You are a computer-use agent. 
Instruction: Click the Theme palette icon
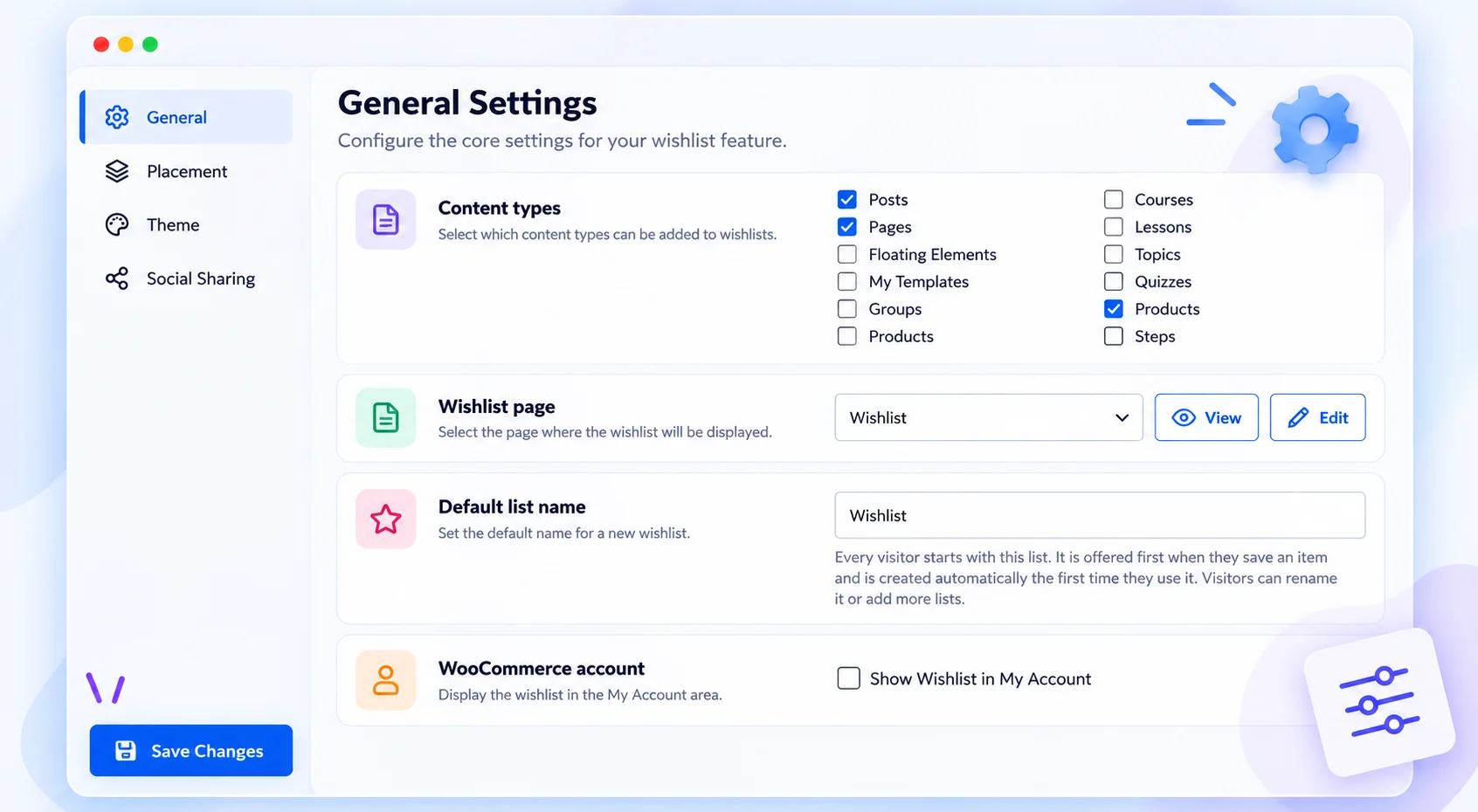pyautogui.click(x=117, y=224)
